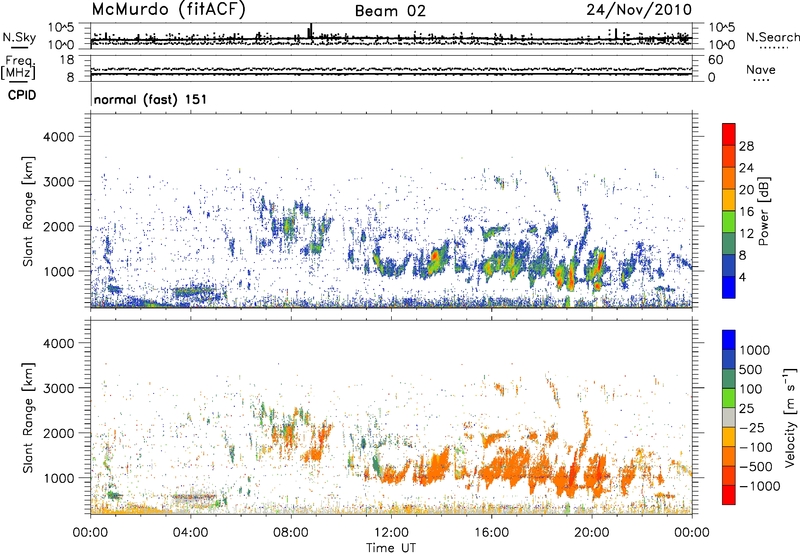This screenshot has width=800, height=554.
Task: Click the 04:00 time axis tick label
Action: (x=191, y=533)
